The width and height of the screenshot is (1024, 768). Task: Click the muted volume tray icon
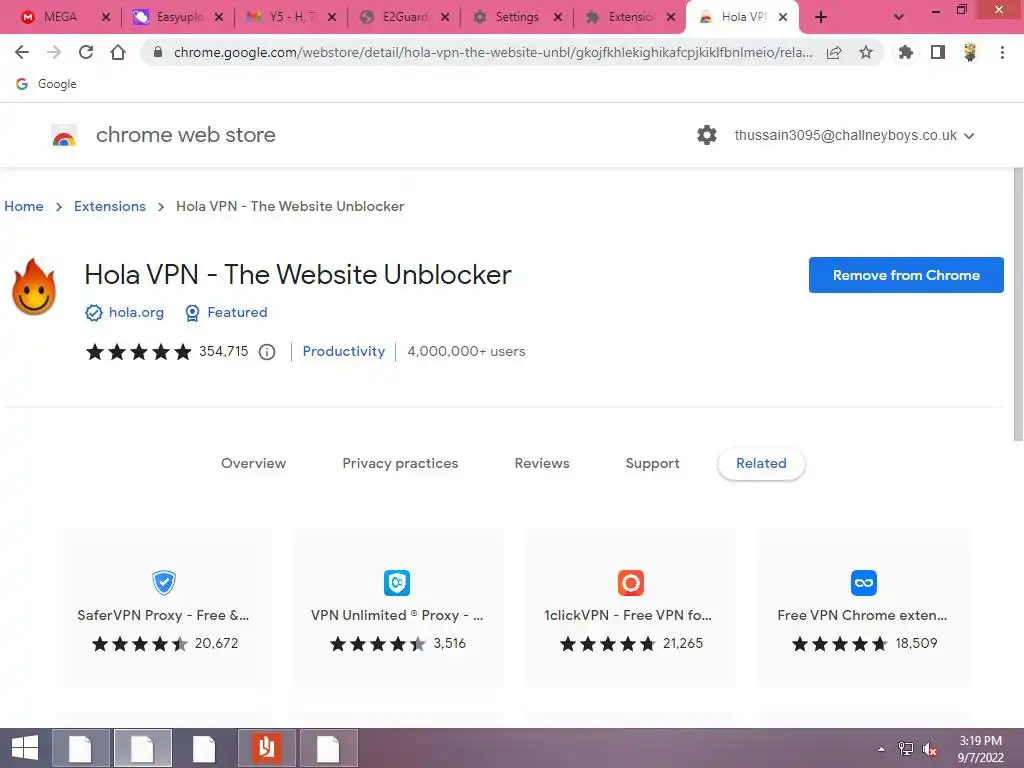930,749
